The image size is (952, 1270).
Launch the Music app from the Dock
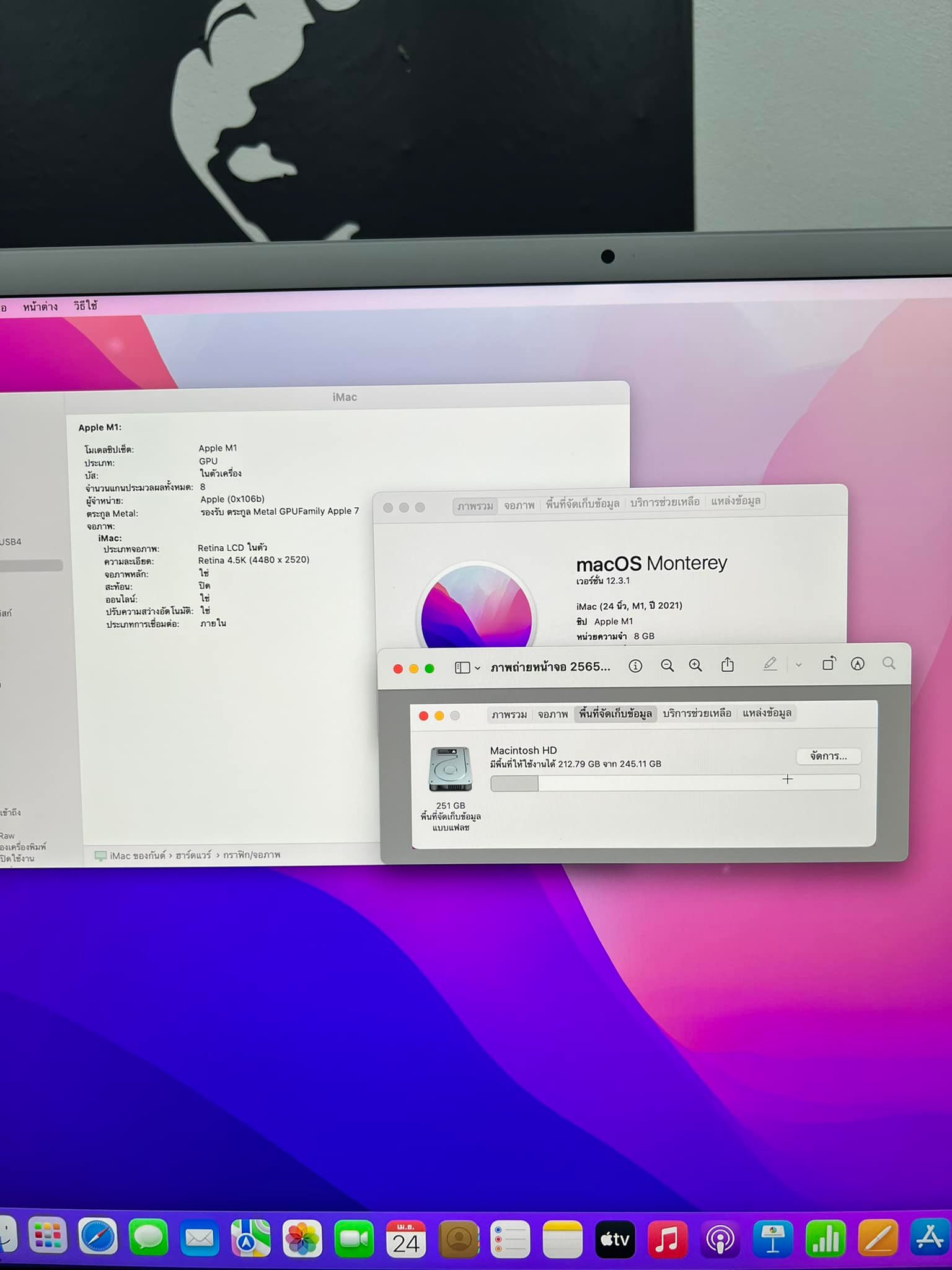[x=667, y=1239]
